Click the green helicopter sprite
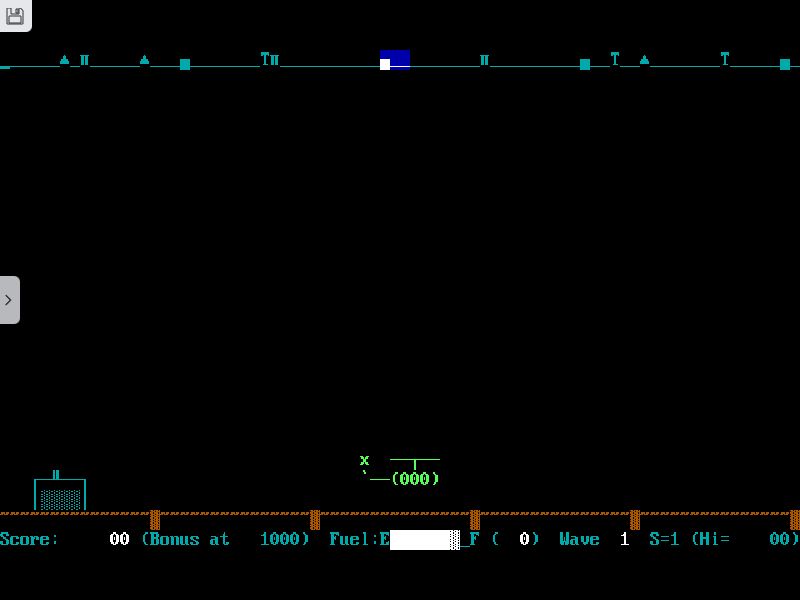This screenshot has height=600, width=800. 405,472
